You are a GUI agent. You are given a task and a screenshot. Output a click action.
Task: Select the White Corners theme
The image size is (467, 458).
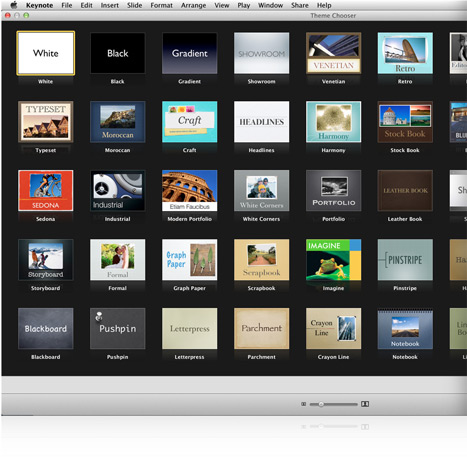[262, 191]
